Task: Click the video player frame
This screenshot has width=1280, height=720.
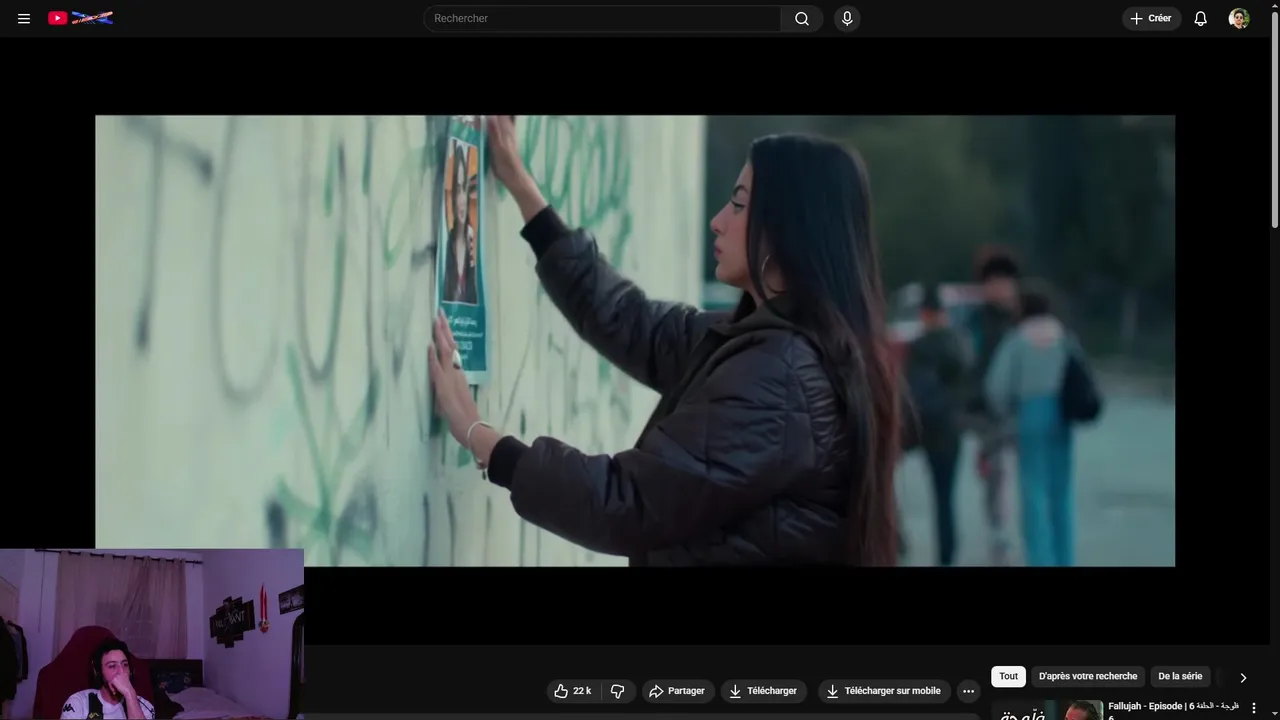Action: pyautogui.click(x=635, y=341)
